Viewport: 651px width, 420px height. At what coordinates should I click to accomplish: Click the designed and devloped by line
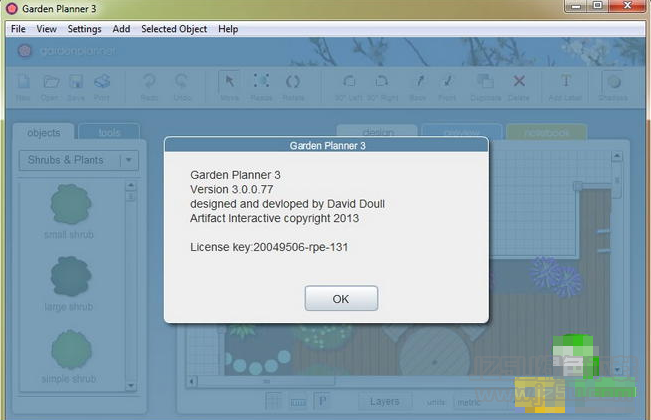pyautogui.click(x=287, y=204)
